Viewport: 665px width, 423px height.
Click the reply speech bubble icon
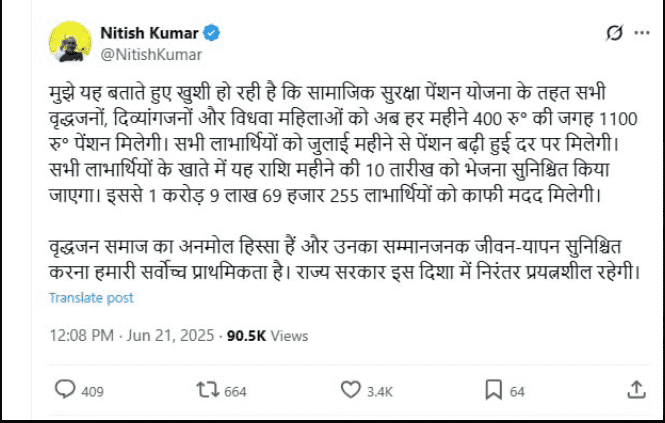point(64,390)
